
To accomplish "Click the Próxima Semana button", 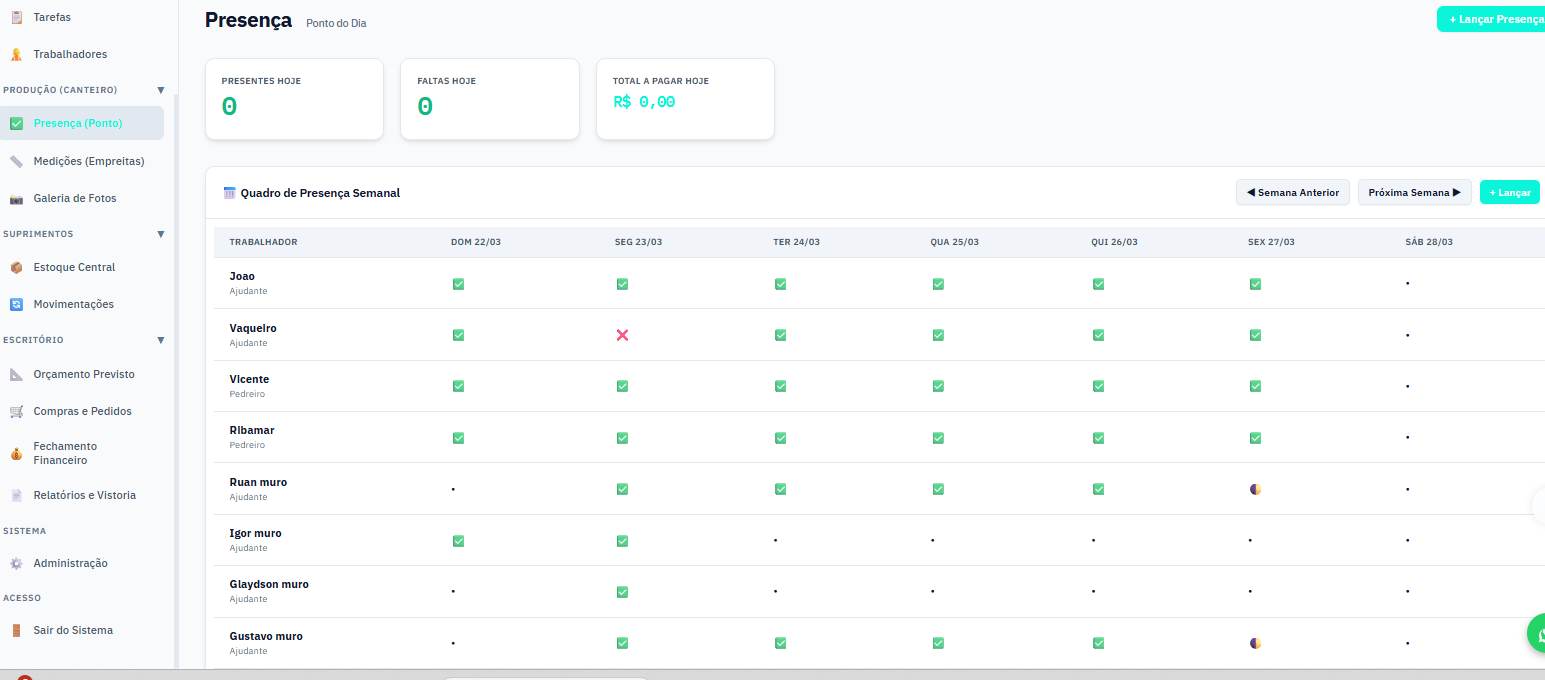I will (x=1414, y=192).
